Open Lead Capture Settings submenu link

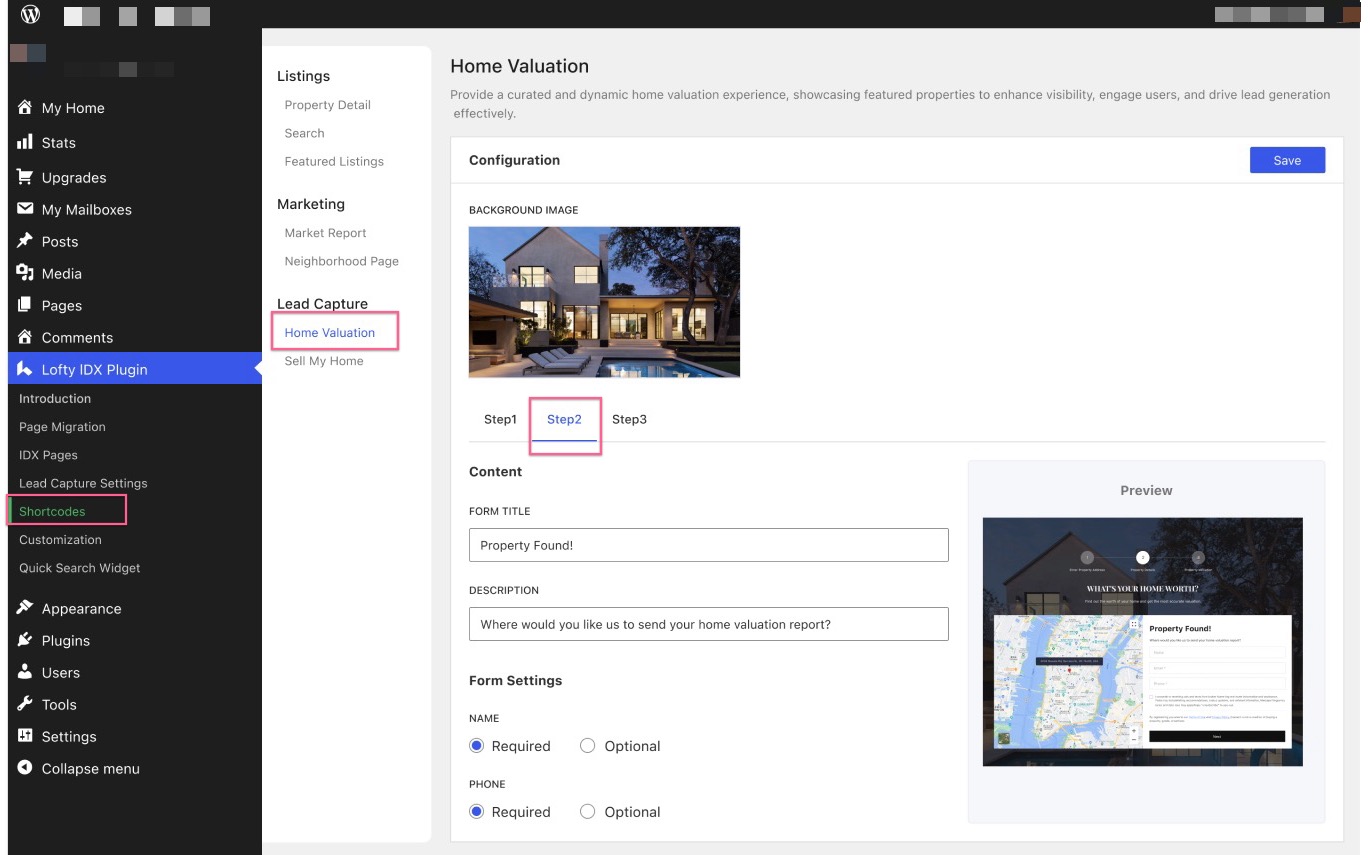tap(83, 483)
